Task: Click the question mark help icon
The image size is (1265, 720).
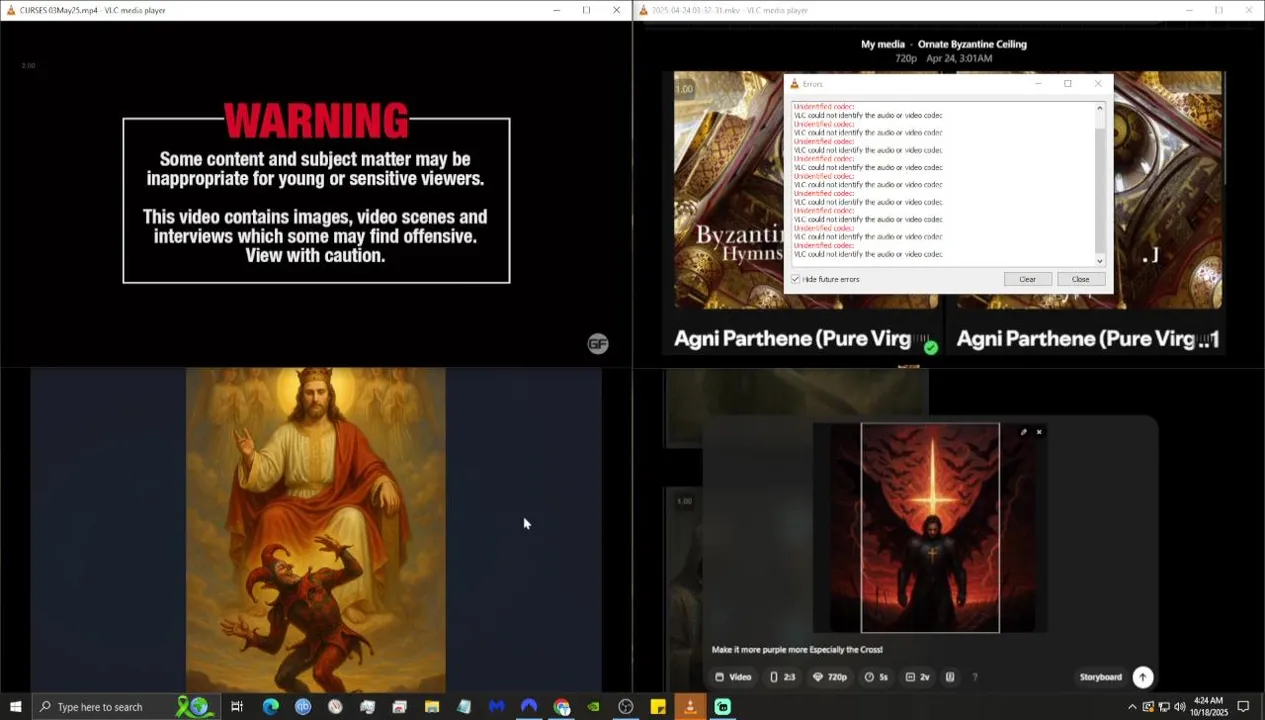Action: click(x=975, y=677)
